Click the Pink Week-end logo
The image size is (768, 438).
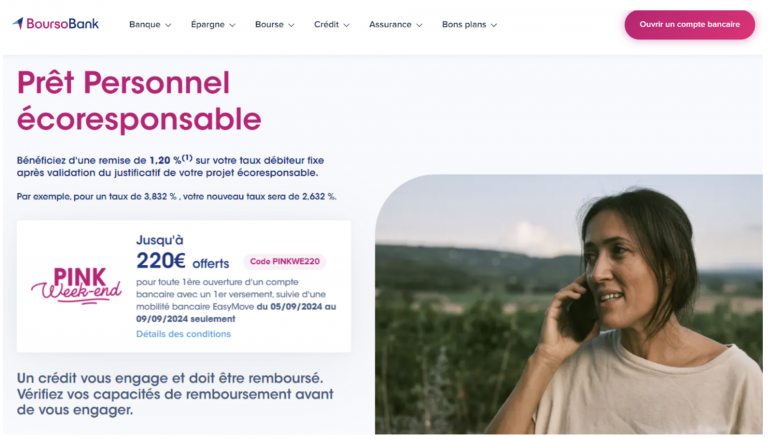[x=76, y=286]
